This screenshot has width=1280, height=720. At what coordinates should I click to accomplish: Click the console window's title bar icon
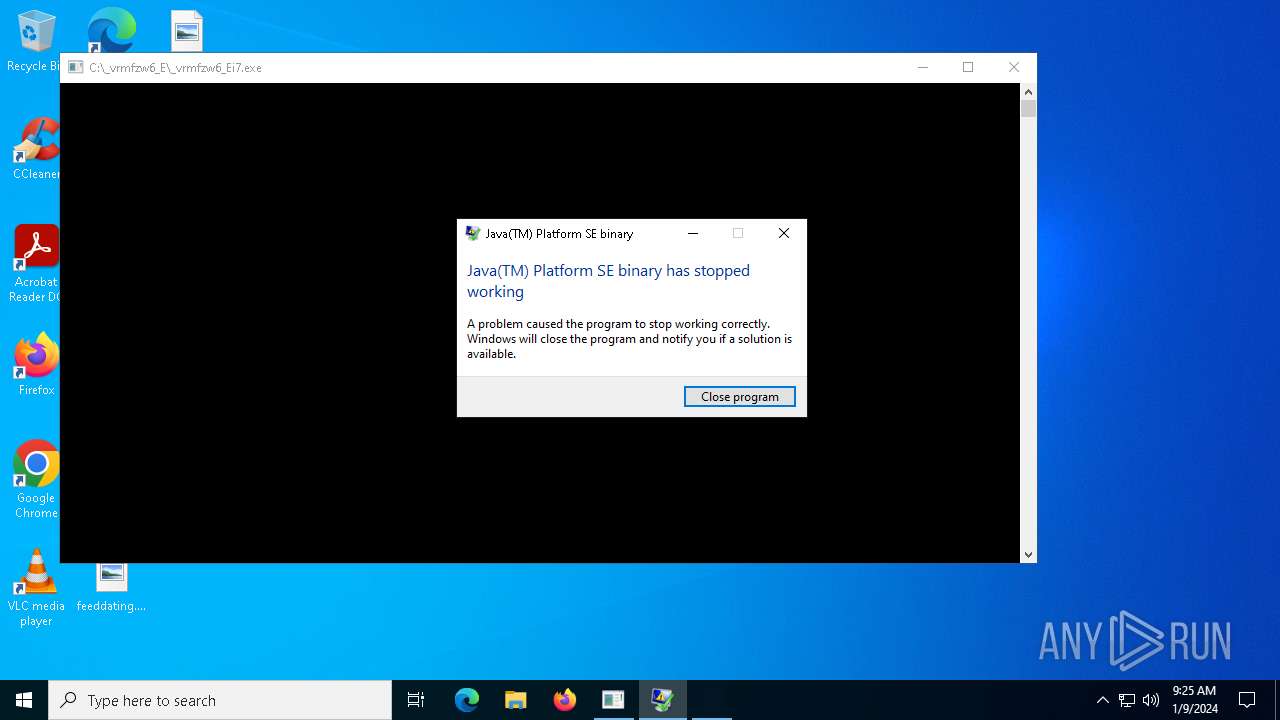click(x=76, y=68)
